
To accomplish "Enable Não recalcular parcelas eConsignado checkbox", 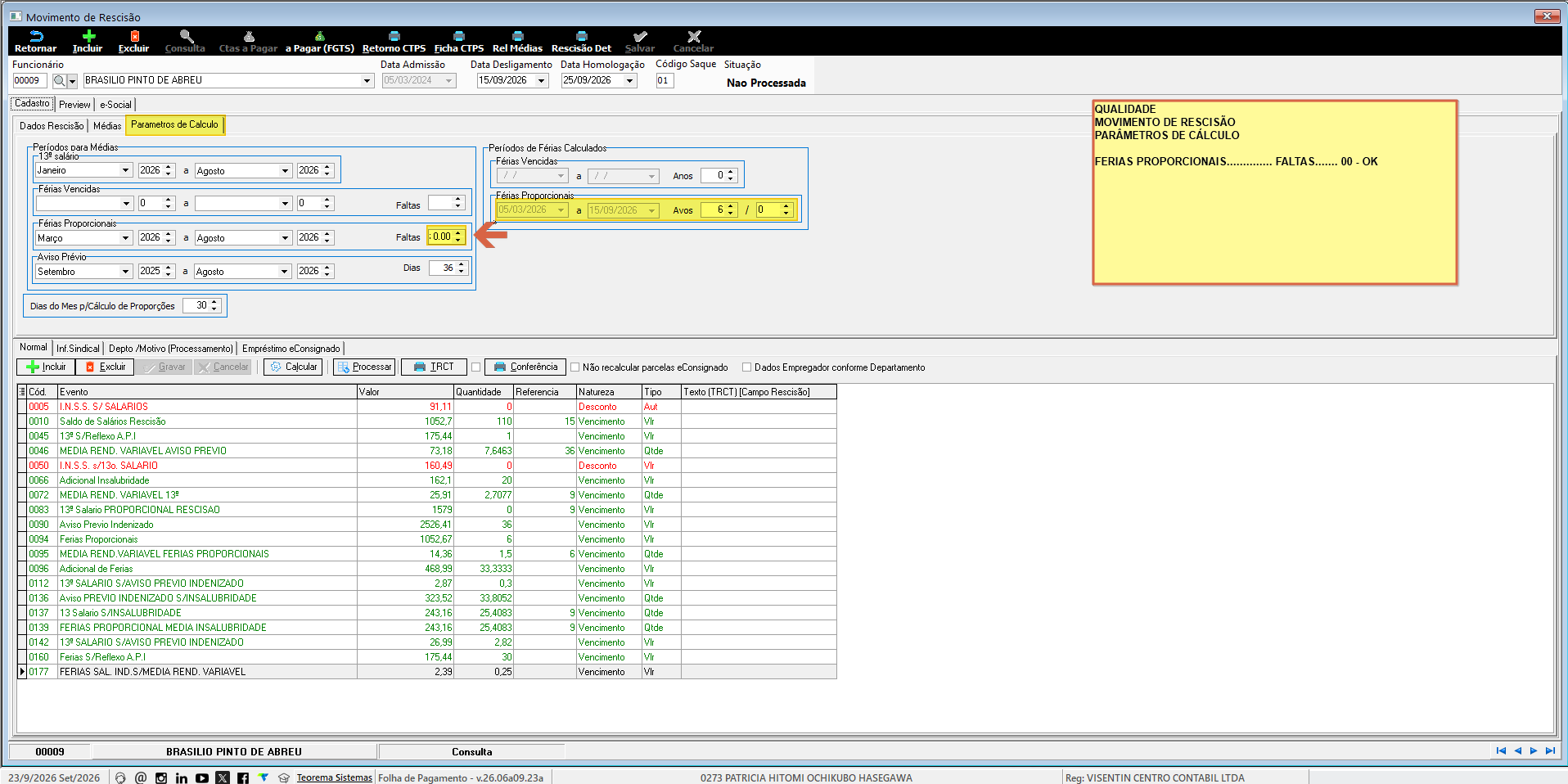I will 574,367.
